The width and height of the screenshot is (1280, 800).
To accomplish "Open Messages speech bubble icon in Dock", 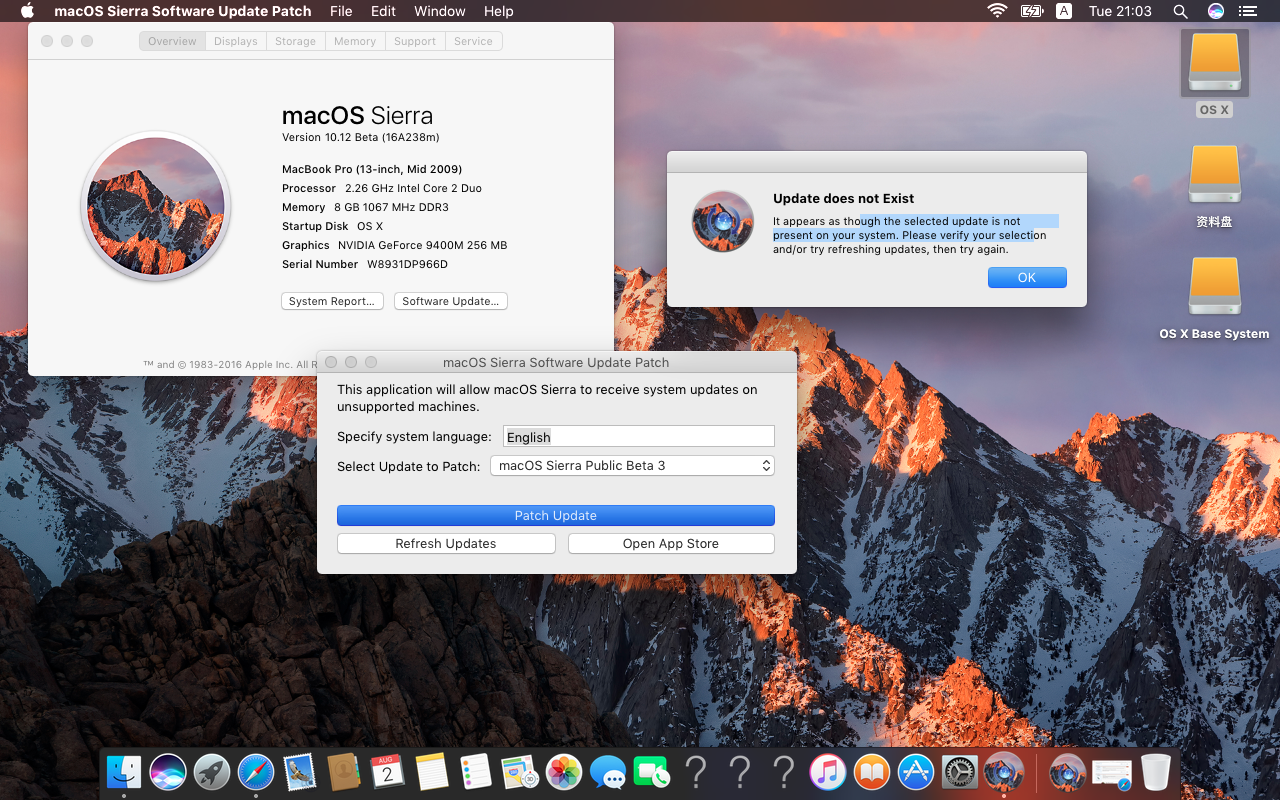I will pyautogui.click(x=608, y=771).
